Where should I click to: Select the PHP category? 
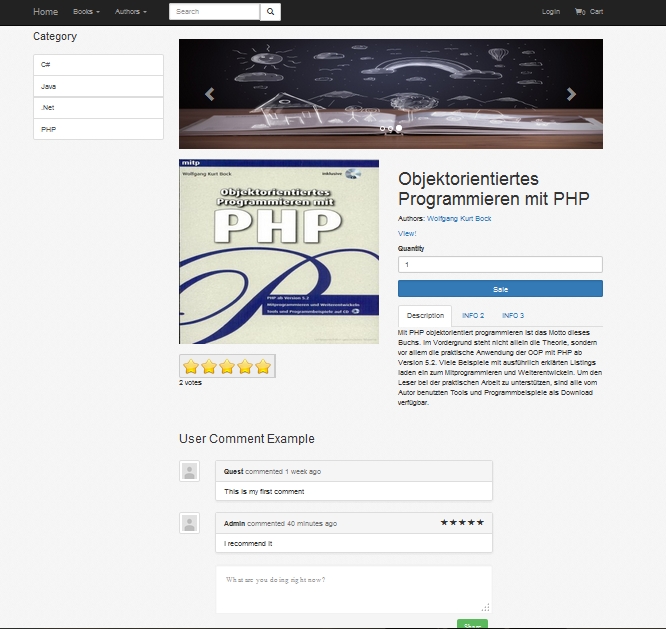point(99,129)
